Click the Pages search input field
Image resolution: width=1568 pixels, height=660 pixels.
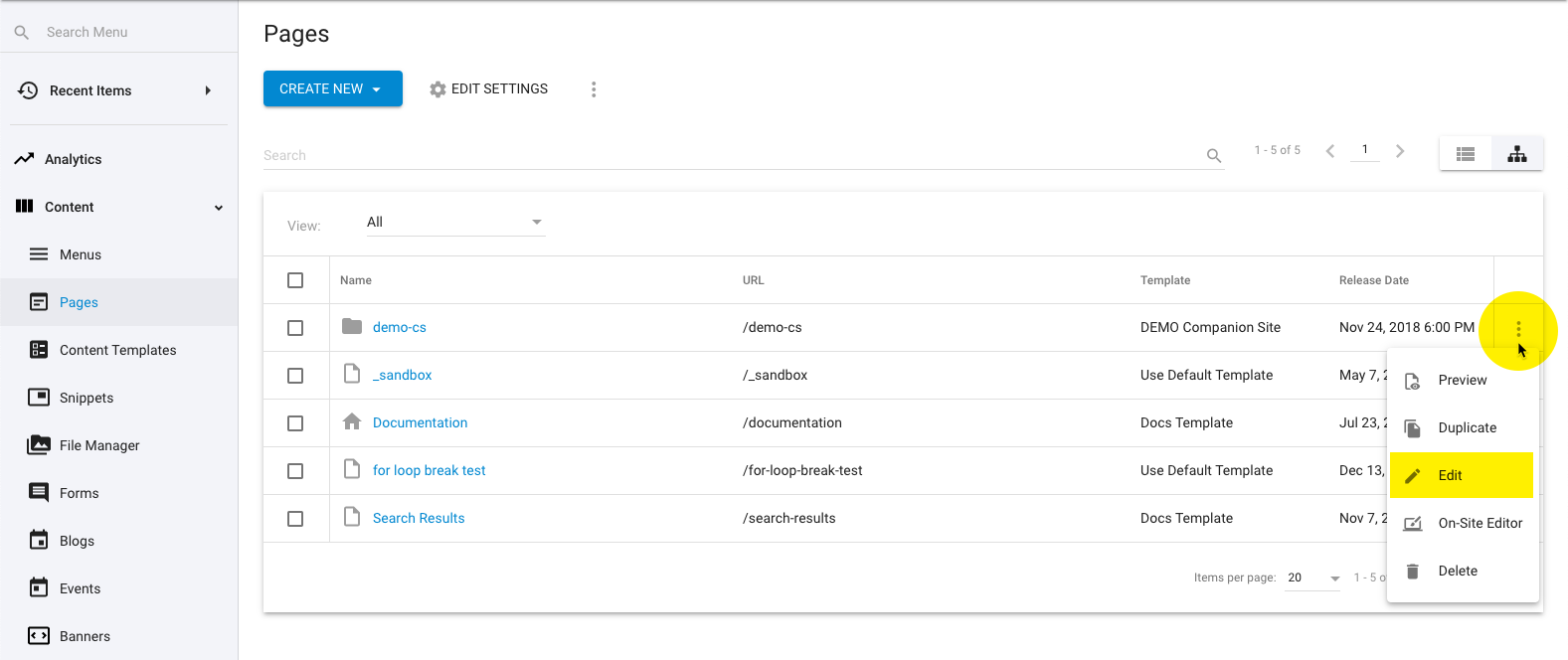click(x=731, y=155)
